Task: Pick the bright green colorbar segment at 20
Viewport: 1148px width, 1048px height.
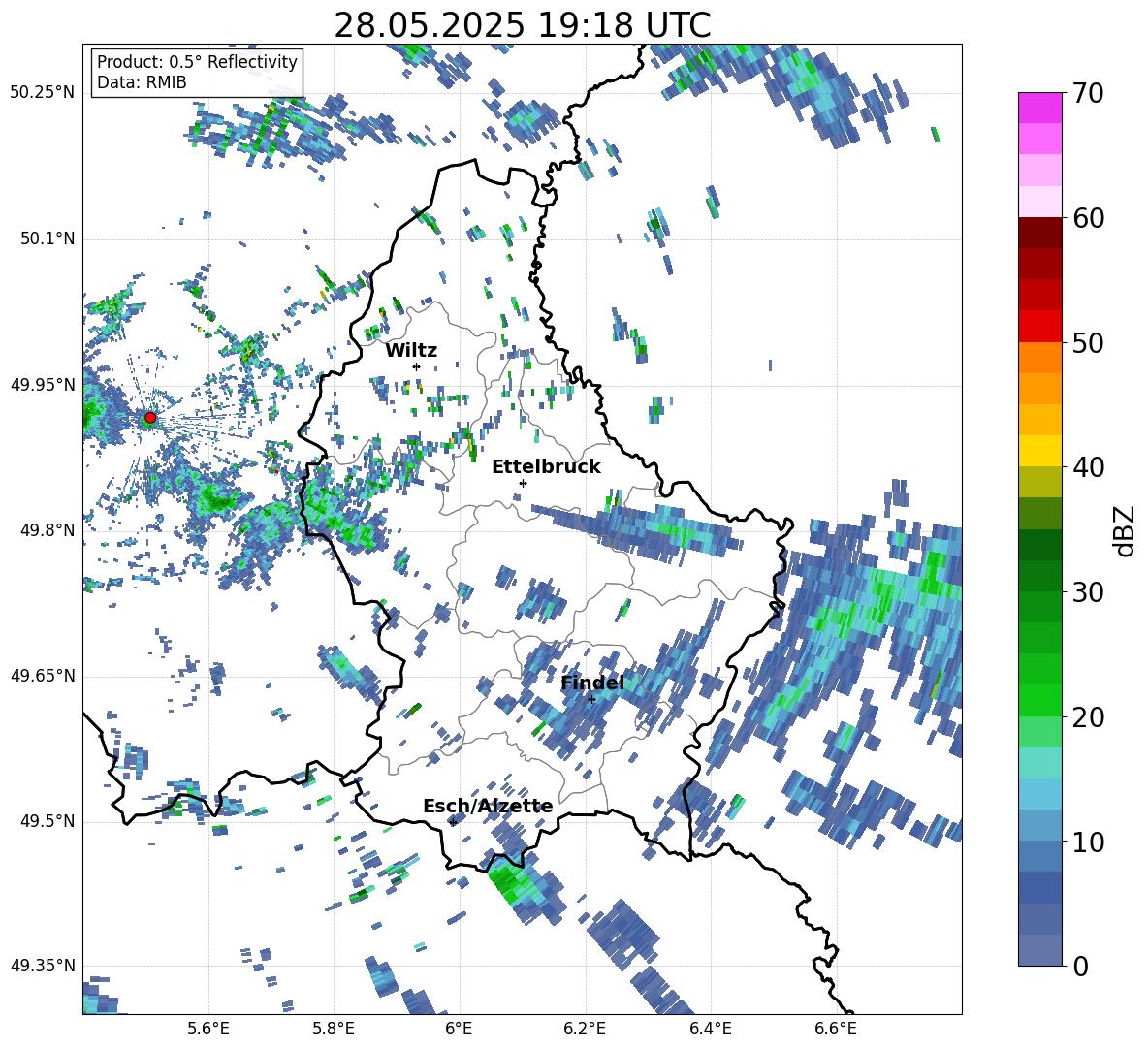Action: coord(1039,700)
